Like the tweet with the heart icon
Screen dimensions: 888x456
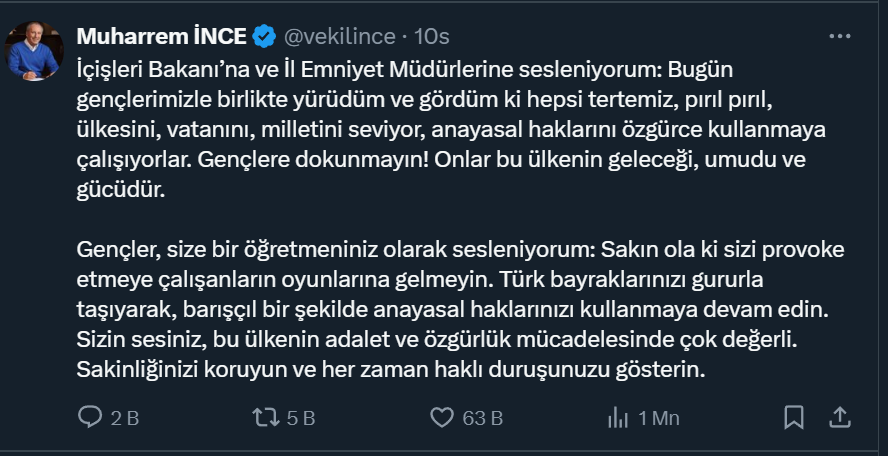point(442,417)
